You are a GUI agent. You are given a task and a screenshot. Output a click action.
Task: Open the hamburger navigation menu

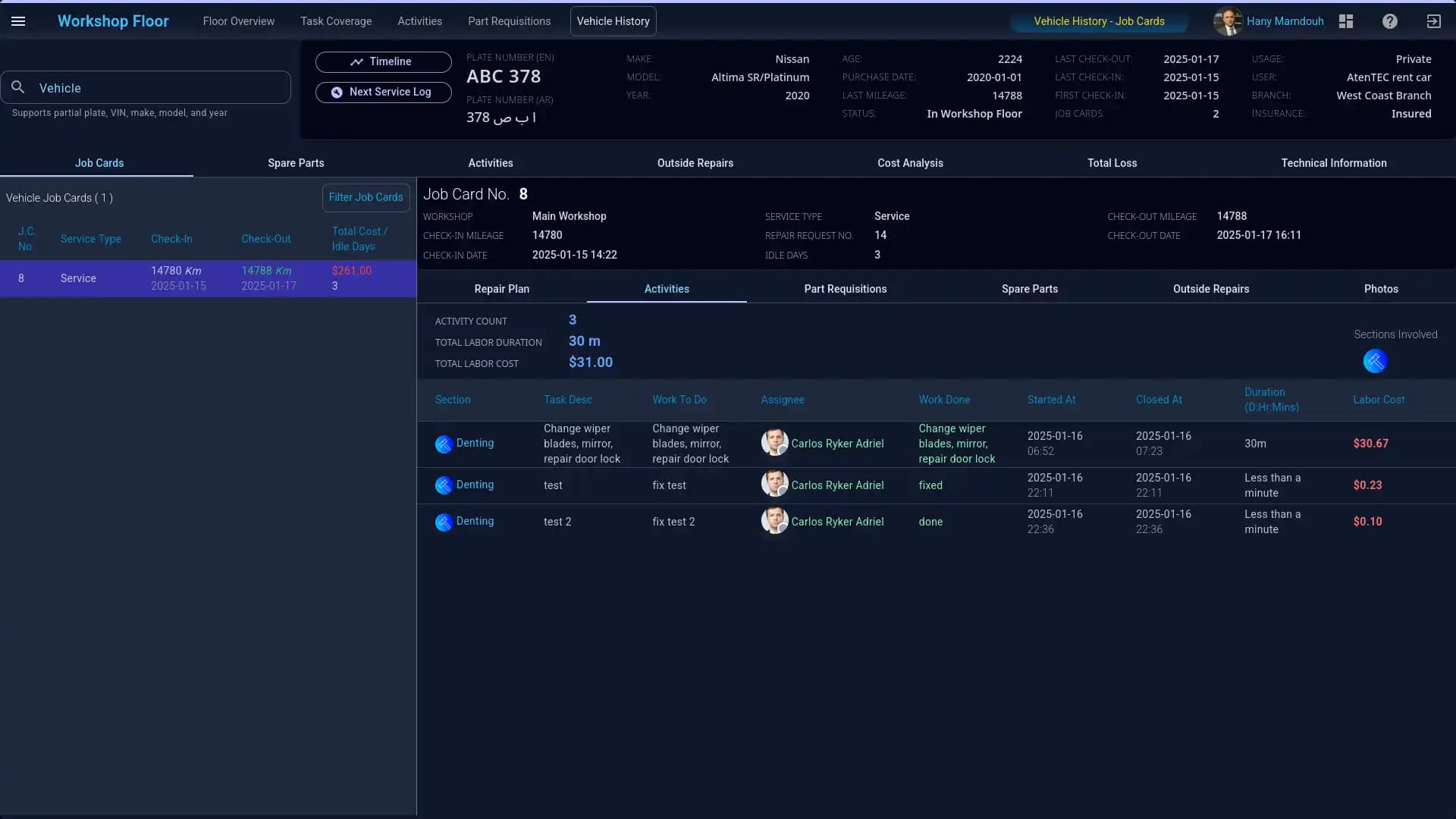tap(18, 21)
